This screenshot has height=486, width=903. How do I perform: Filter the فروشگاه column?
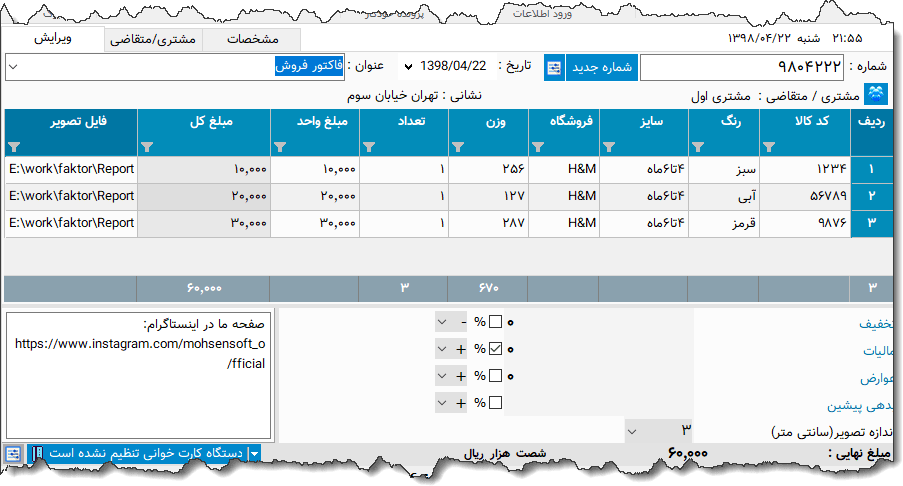(538, 147)
